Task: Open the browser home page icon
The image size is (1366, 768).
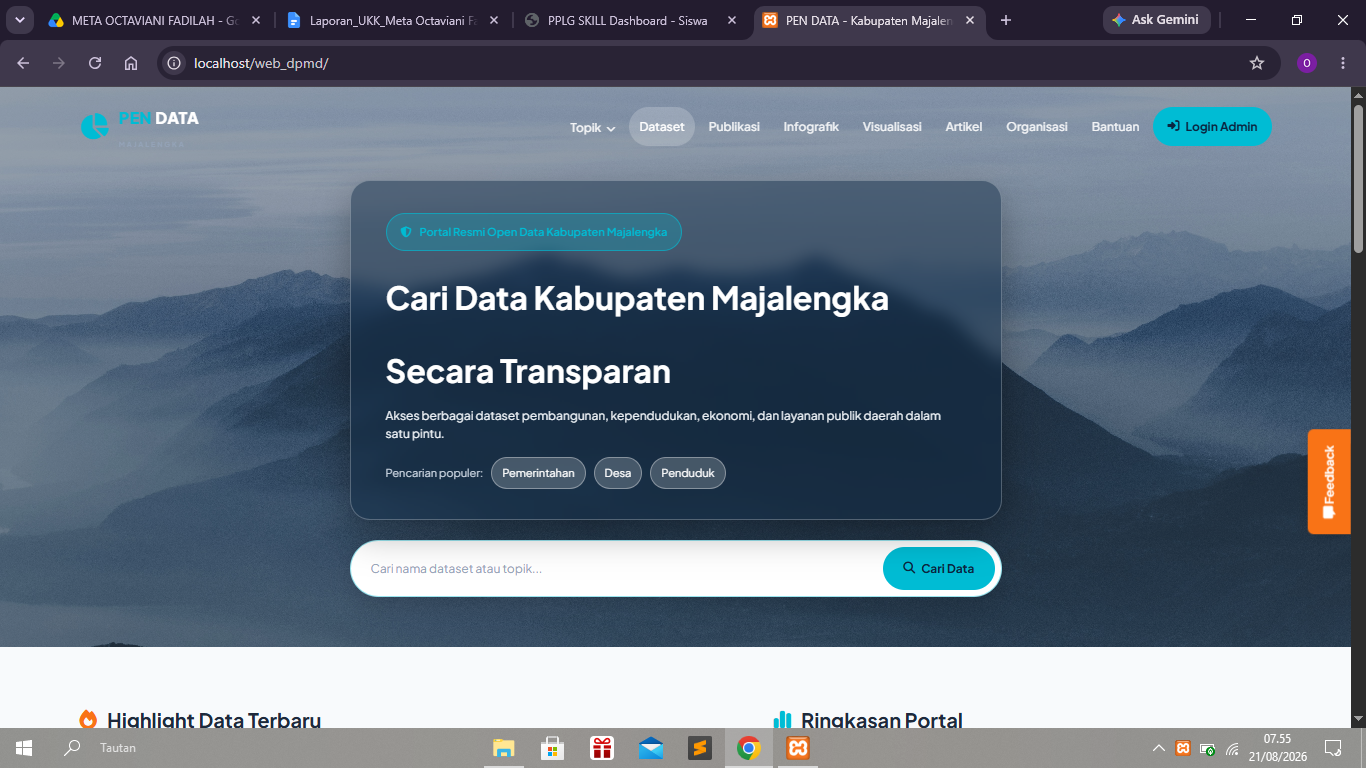Action: [131, 63]
